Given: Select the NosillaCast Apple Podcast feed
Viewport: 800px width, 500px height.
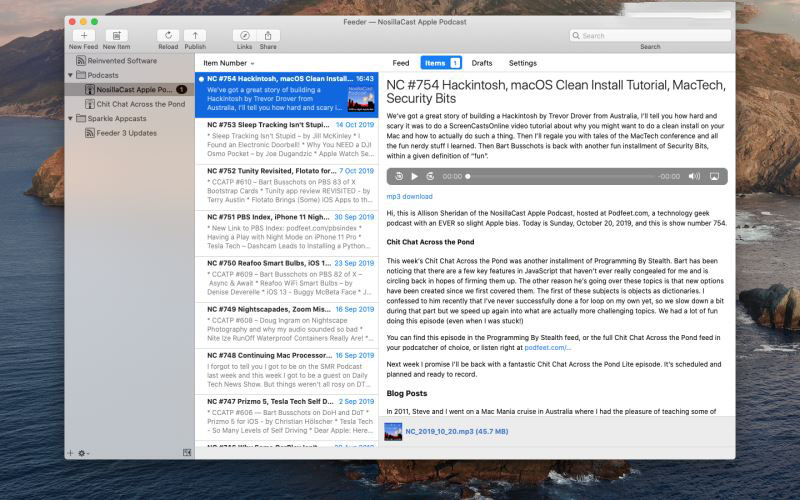Looking at the screenshot, I should (x=130, y=89).
